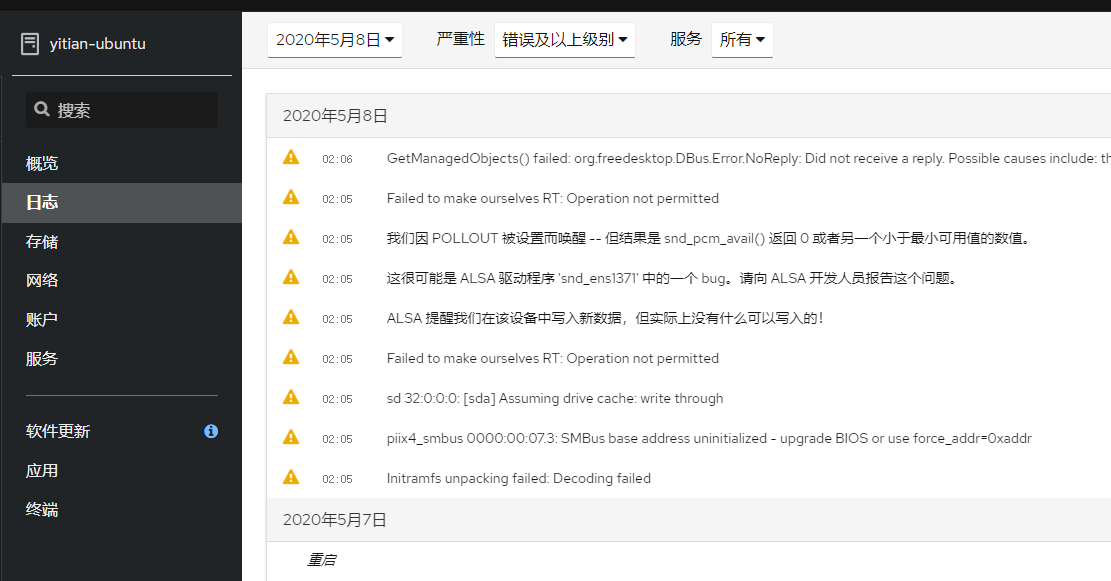Click the blue info icon beside 软件更新
The height and width of the screenshot is (581, 1111).
[211, 431]
